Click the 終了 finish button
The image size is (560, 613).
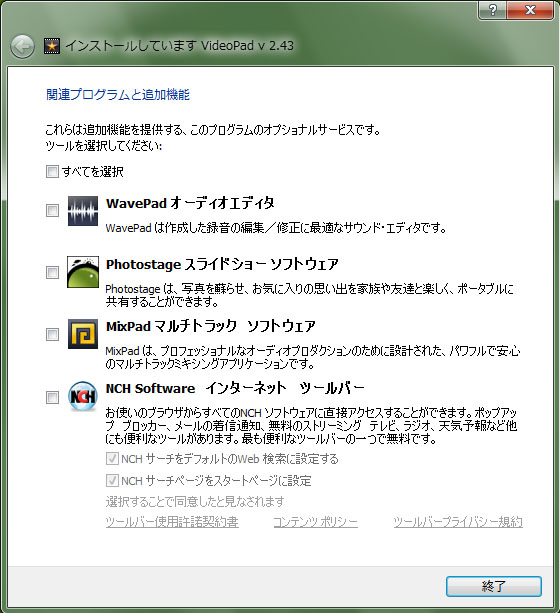tap(494, 586)
